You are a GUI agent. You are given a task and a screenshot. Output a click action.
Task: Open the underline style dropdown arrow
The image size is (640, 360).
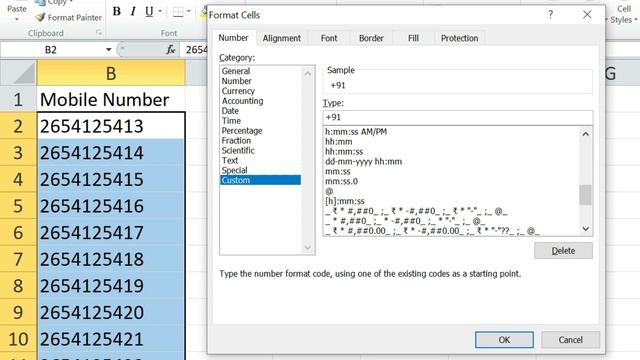pos(160,11)
